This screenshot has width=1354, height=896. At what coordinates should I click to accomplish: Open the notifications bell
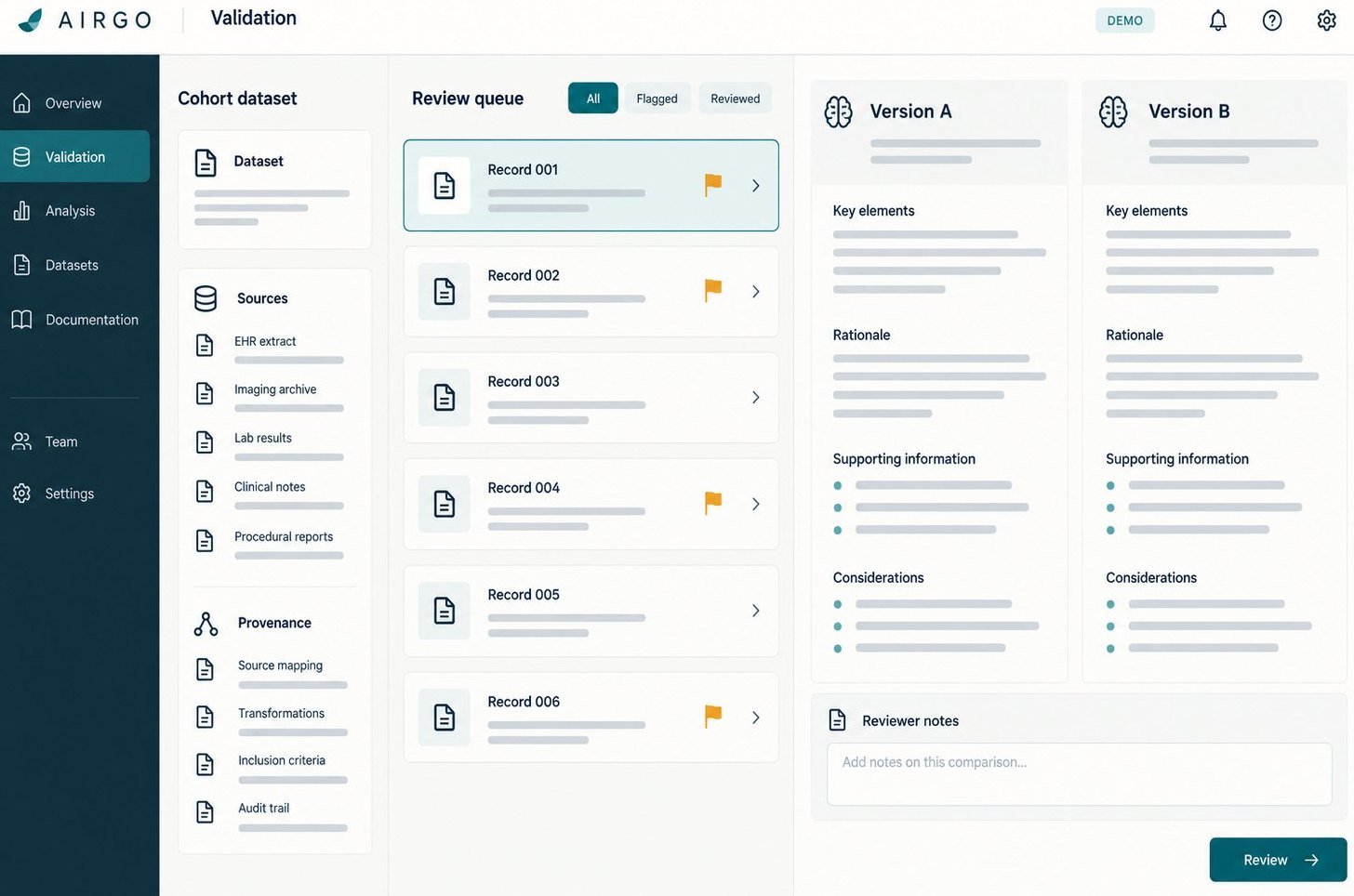tap(1218, 20)
